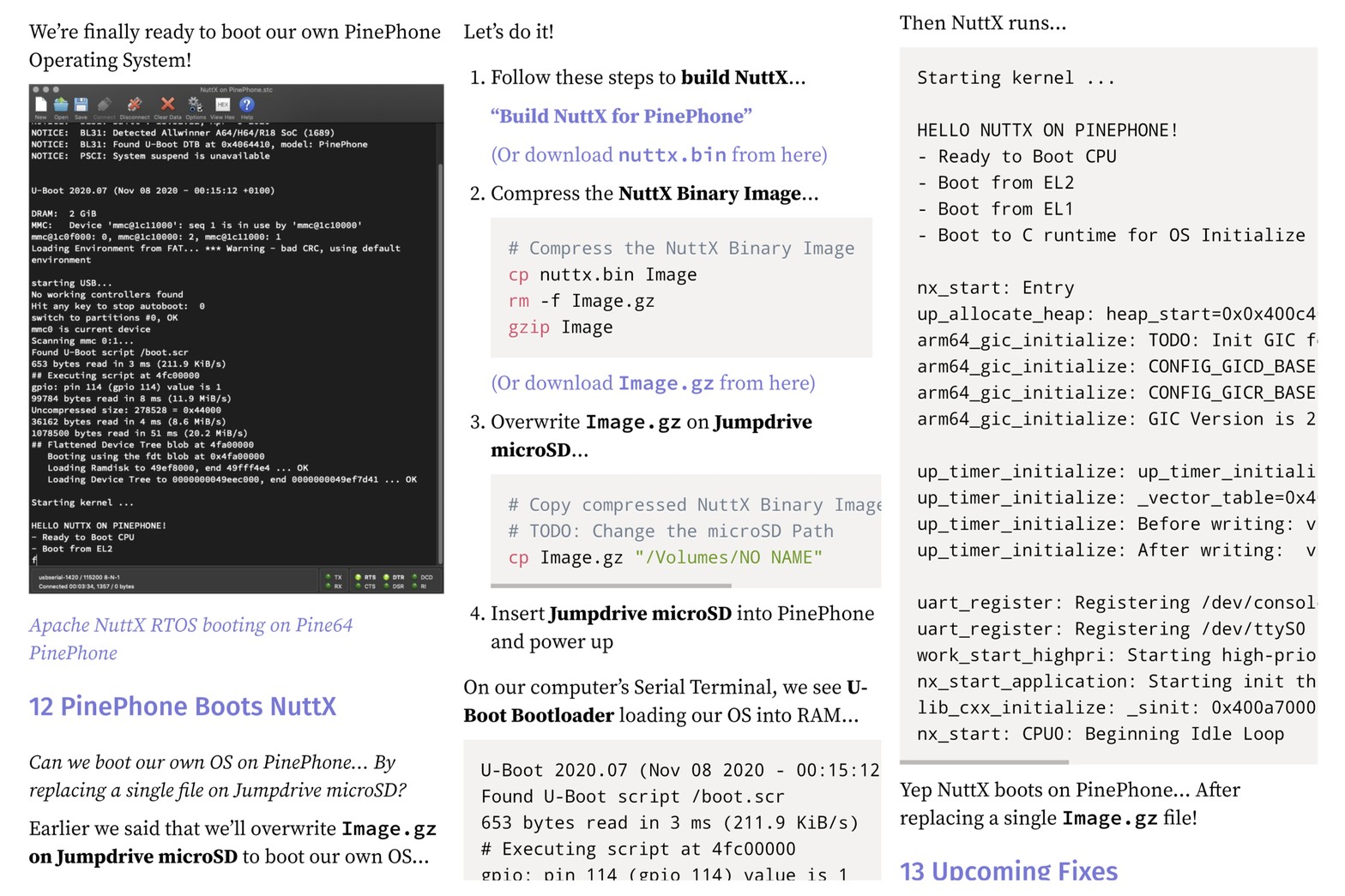Click the DCD status indicator
The width and height of the screenshot is (1345, 896).
point(415,577)
